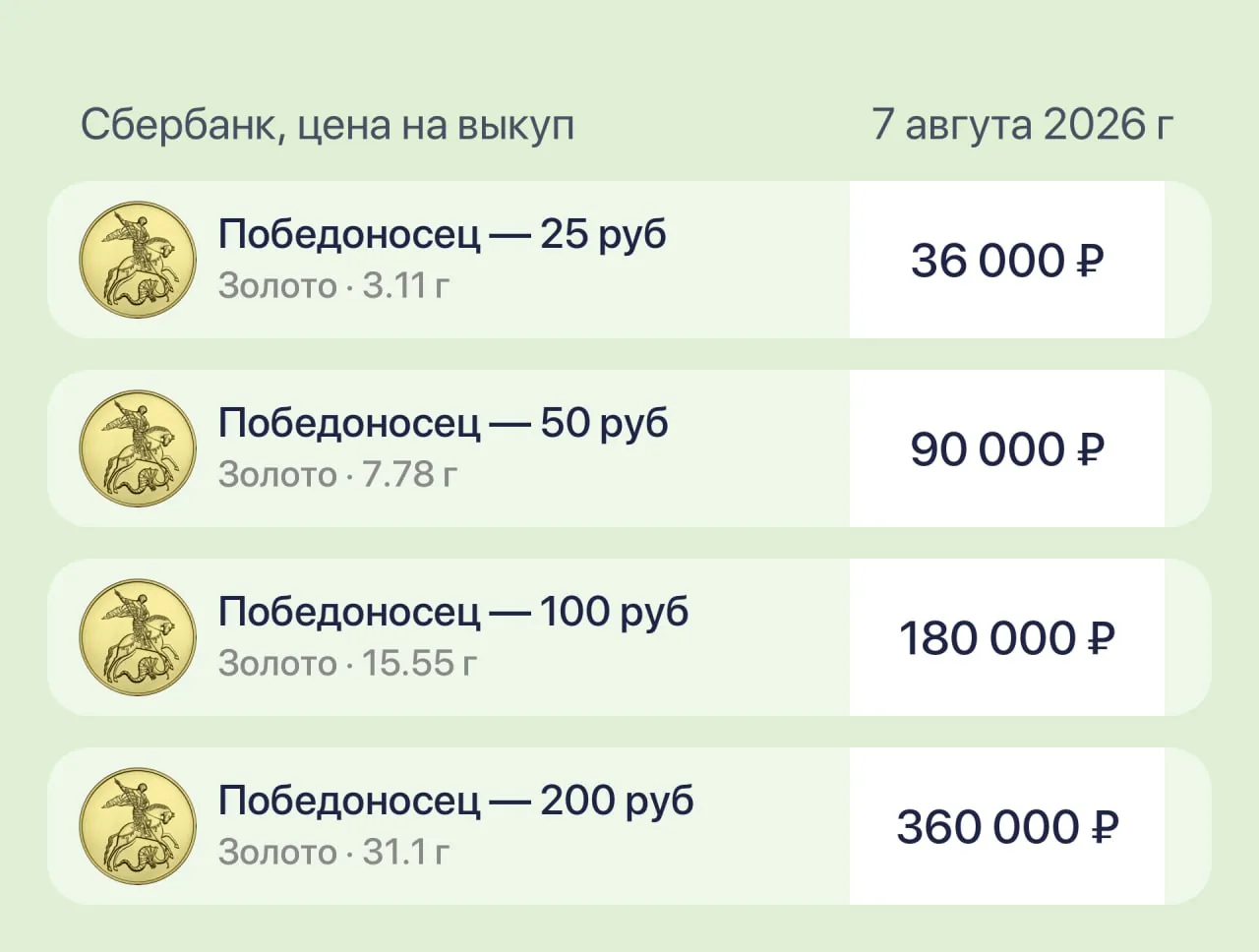
Task: Open the third coin row card
Action: click(x=629, y=637)
